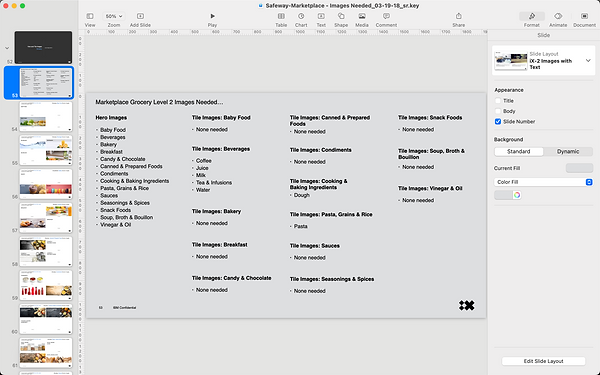The height and width of the screenshot is (375, 600).
Task: Click 'Soup, Broth & Bouillon' hero bullet
Action: tap(126, 217)
